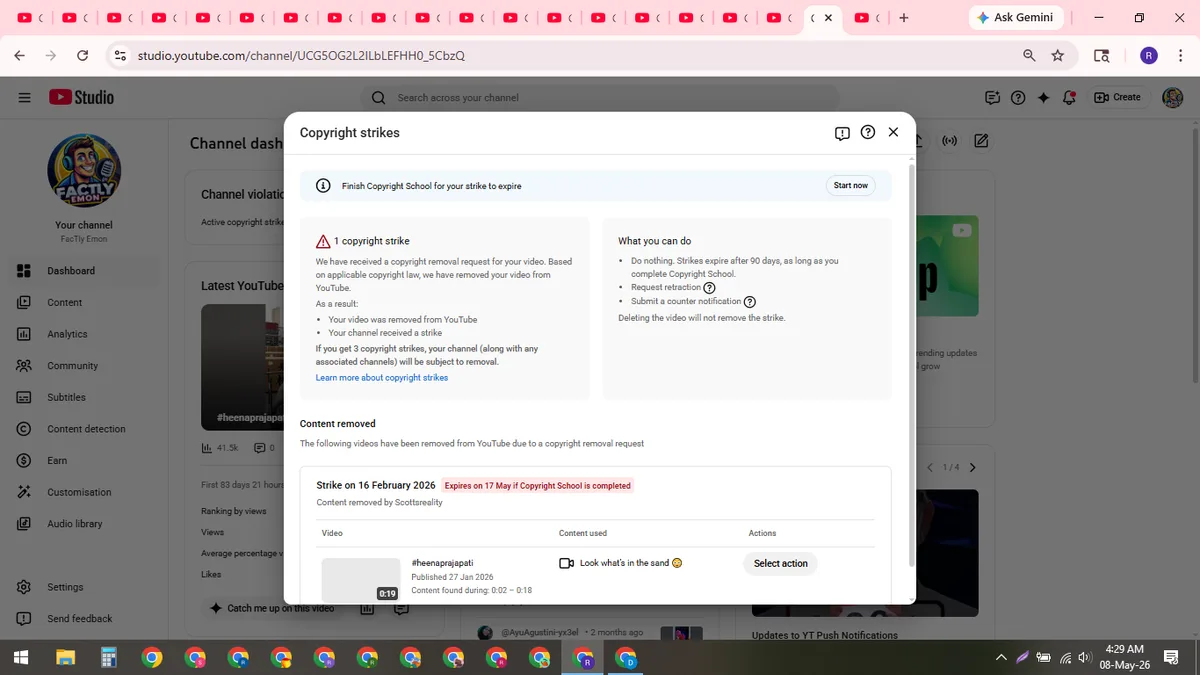Viewport: 1200px width, 675px height.
Task: Toggle the hamburger navigation menu
Action: pyautogui.click(x=24, y=97)
